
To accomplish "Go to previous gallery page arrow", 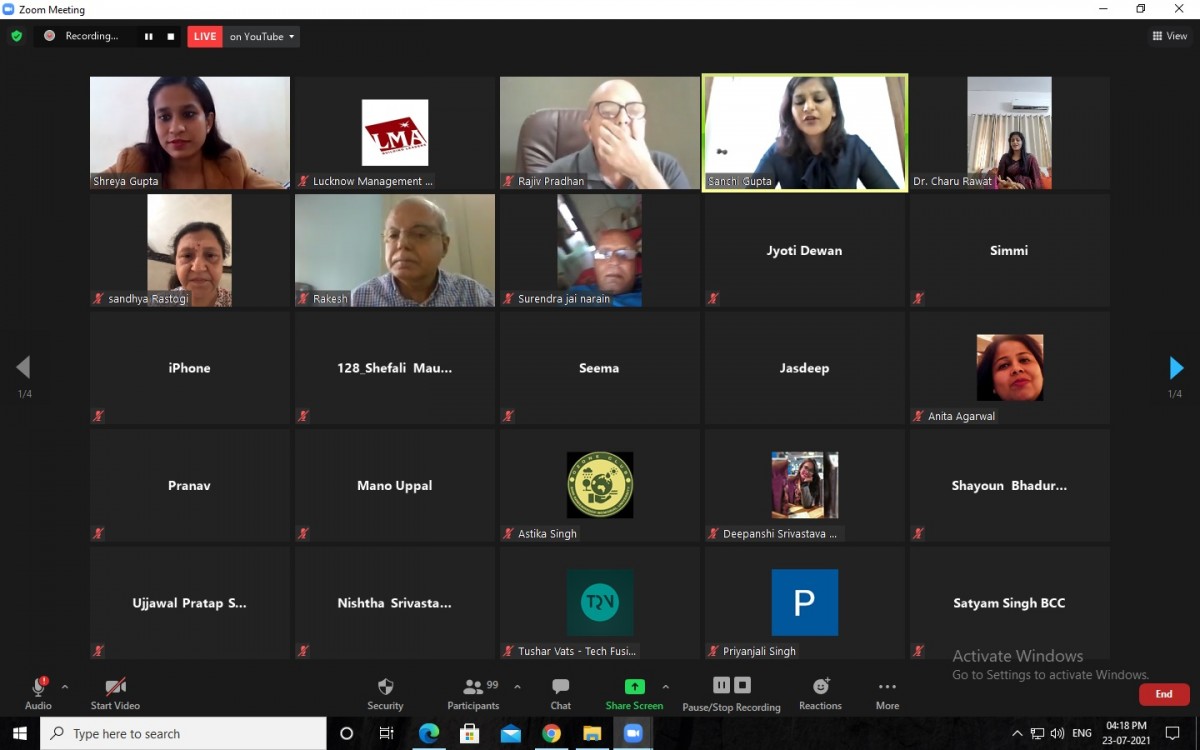I will click(x=24, y=368).
